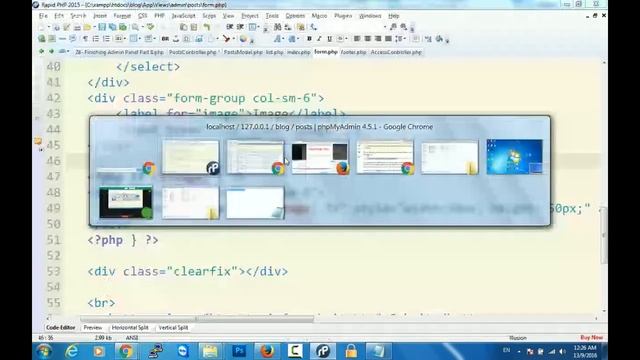
Task: Click the Buy Now link in status bar
Action: (x=591, y=338)
